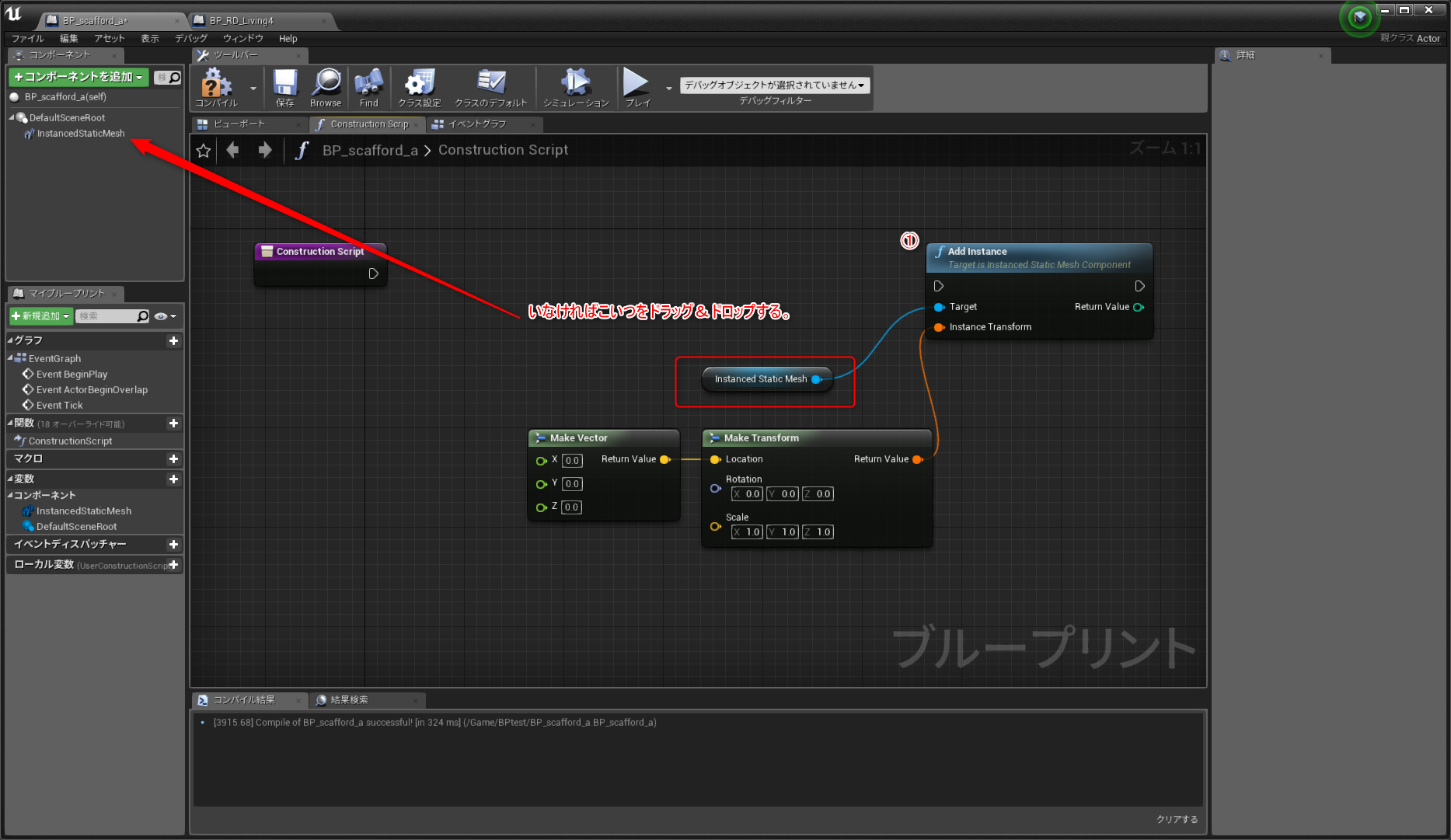
Task: Collapse the コンポーネント variables subsection
Action: (x=10, y=496)
